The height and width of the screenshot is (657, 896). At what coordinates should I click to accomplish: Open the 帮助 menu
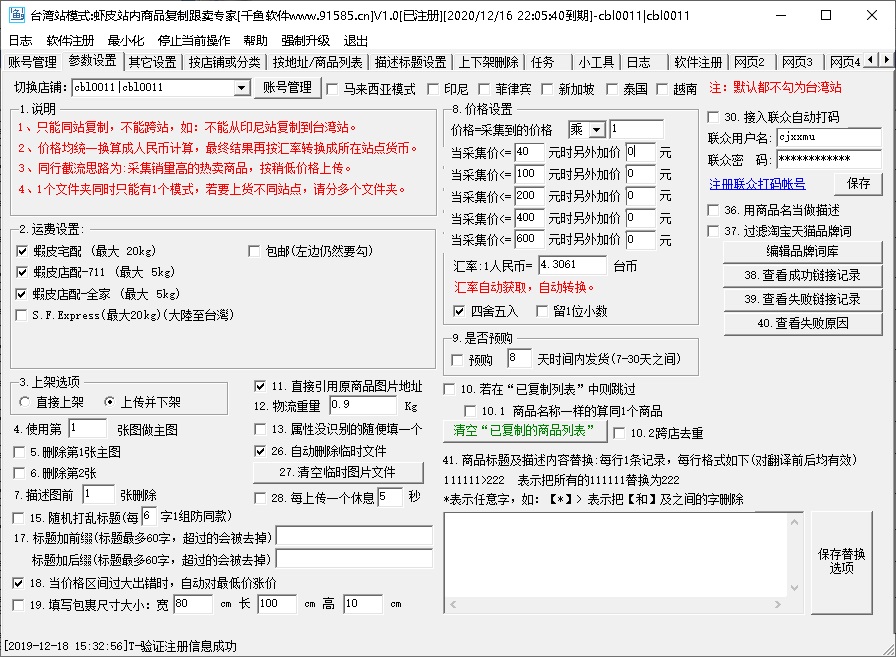coord(255,41)
